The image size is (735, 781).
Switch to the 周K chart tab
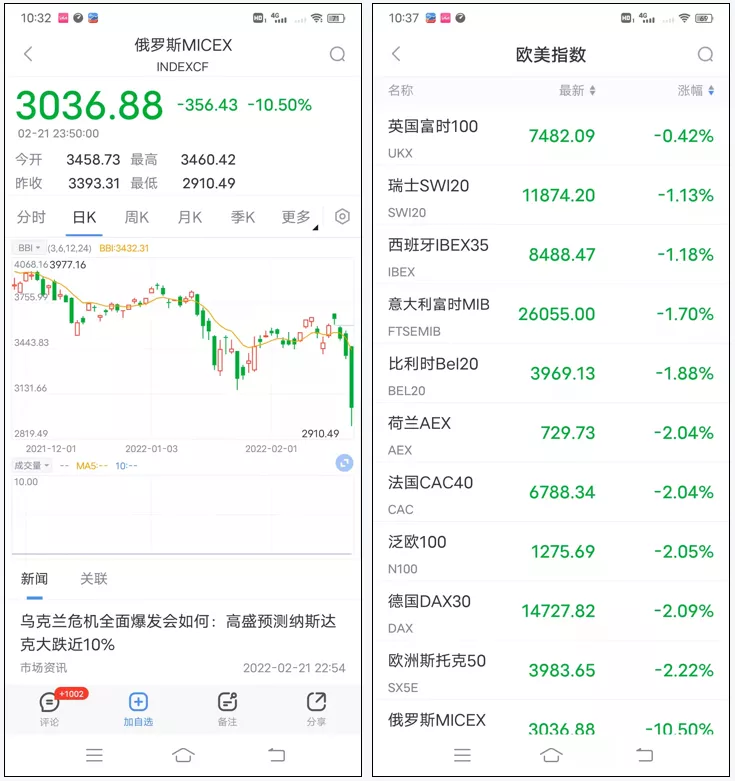pos(136,217)
